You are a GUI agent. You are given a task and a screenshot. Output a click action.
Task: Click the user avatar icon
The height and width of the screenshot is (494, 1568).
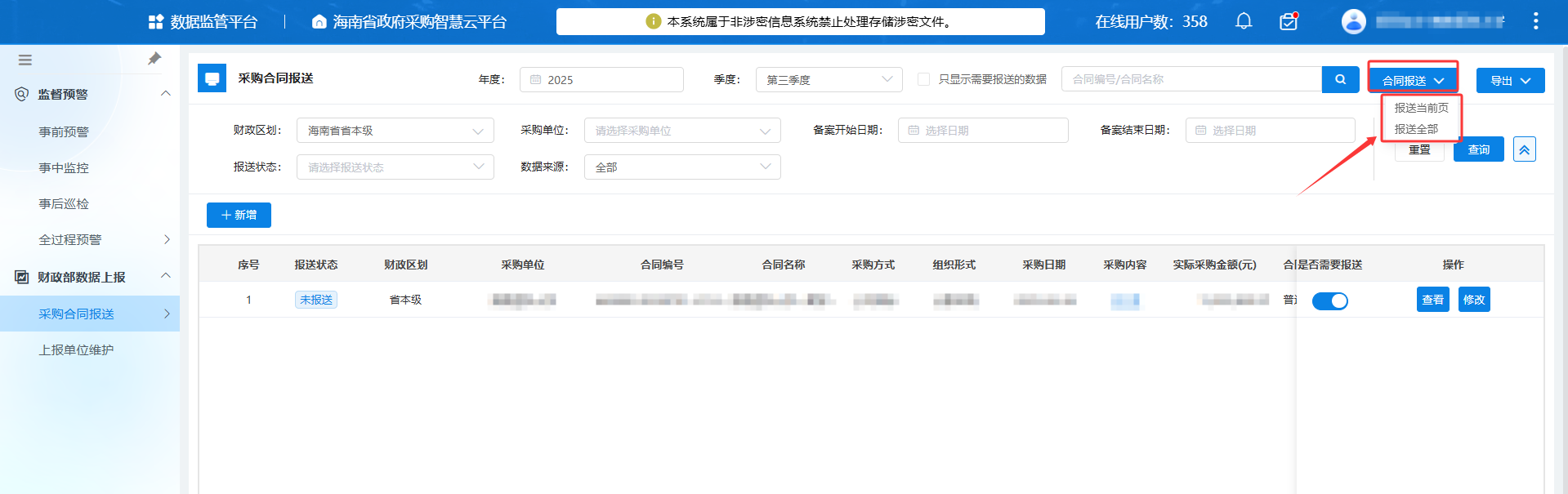[1353, 21]
